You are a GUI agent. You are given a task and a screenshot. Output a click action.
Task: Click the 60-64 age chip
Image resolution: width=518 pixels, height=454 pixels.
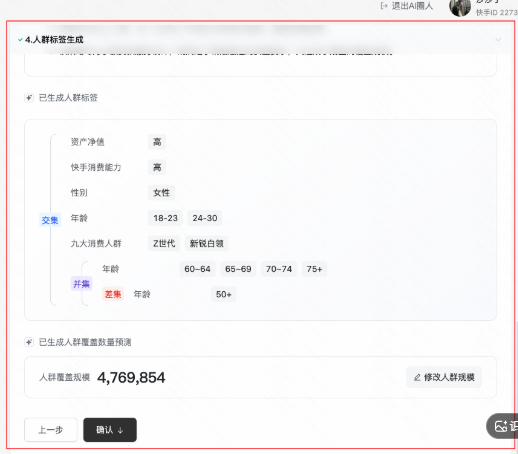(197, 269)
